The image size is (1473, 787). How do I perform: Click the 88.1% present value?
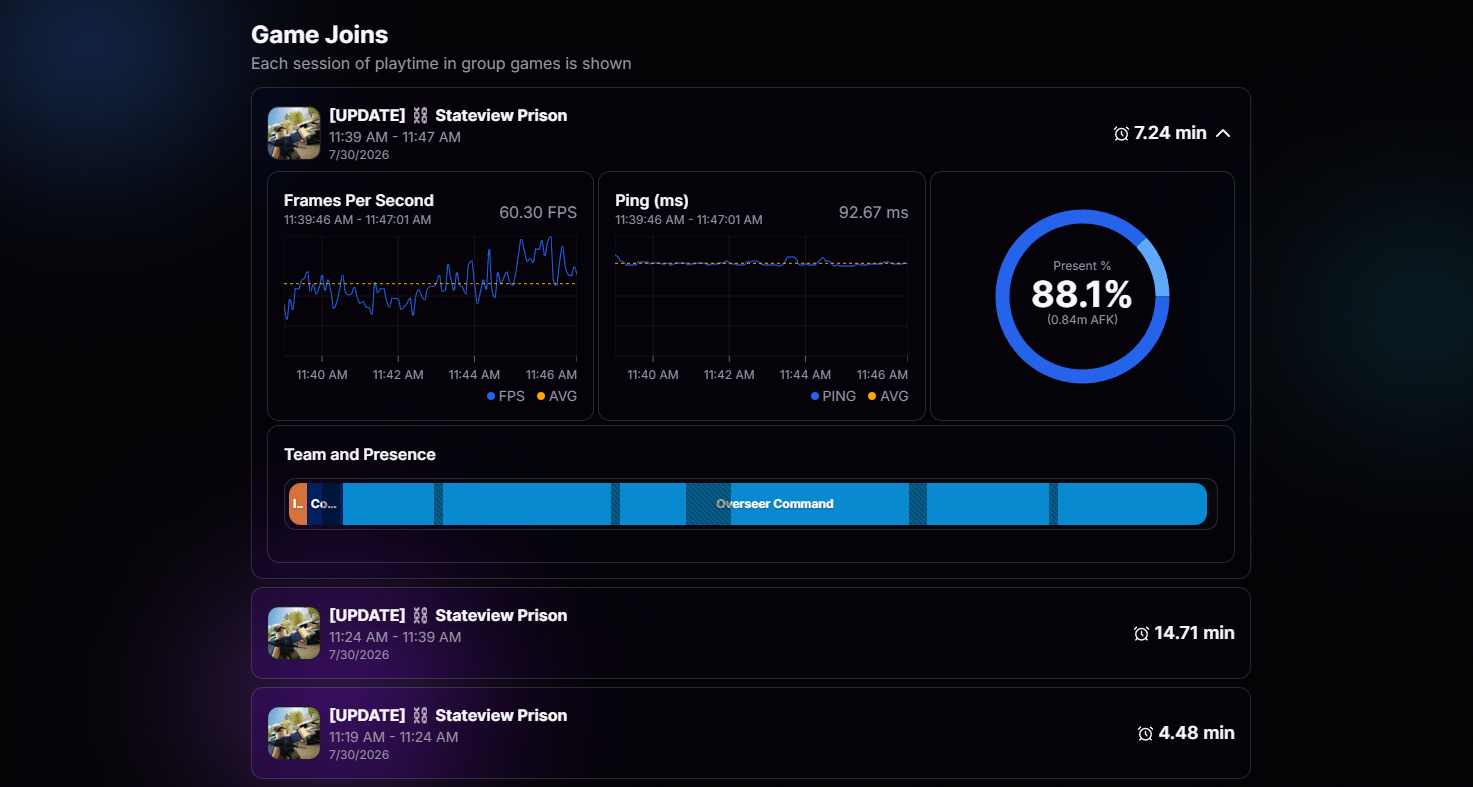[1082, 295]
